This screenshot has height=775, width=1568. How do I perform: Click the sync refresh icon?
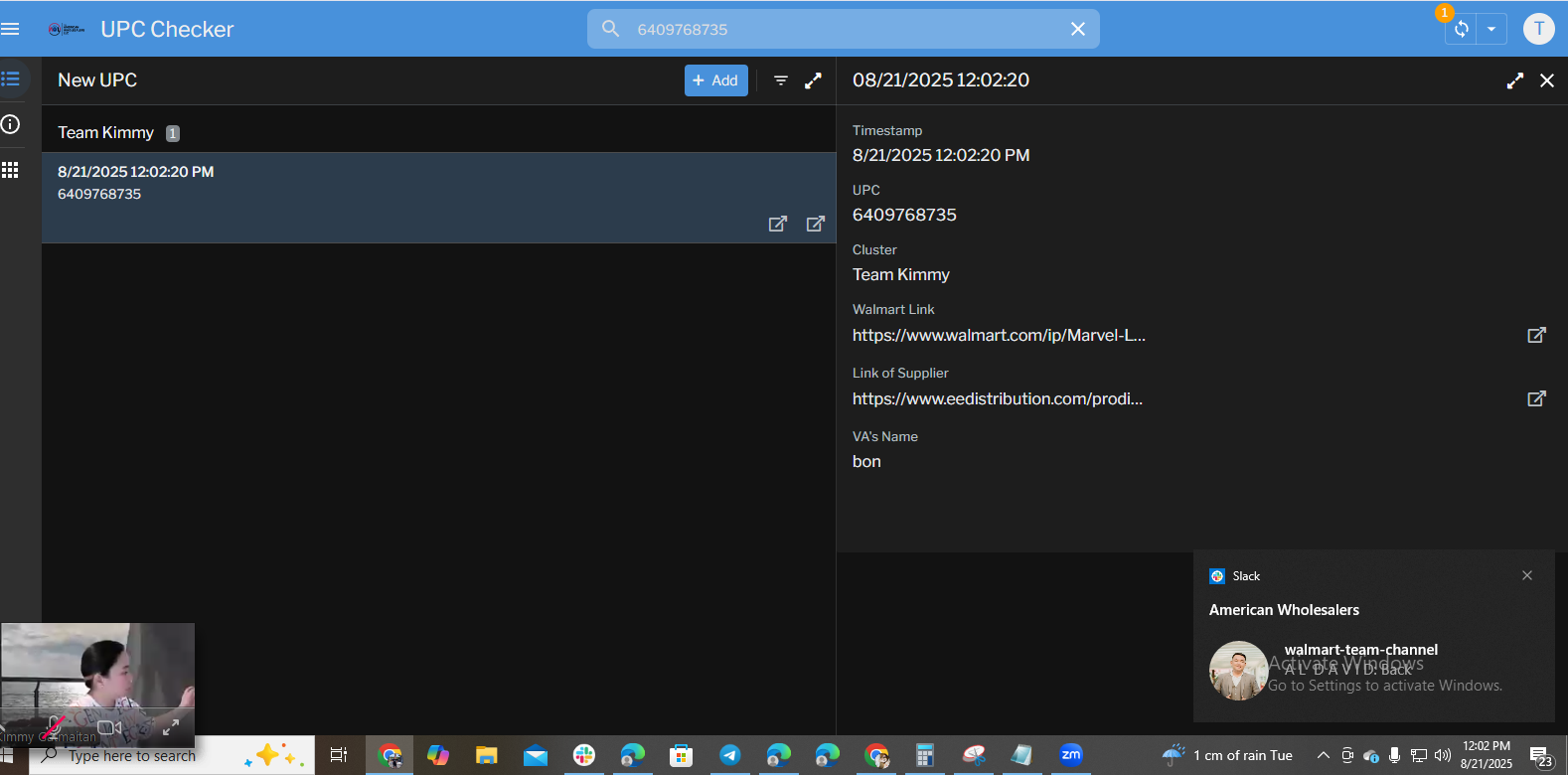point(1461,29)
